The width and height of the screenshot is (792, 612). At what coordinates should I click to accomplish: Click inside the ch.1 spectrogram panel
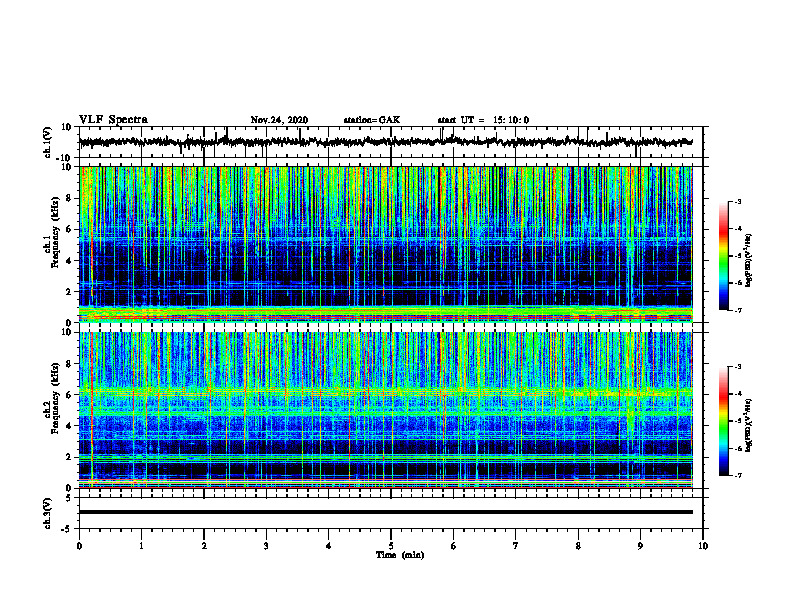pyautogui.click(x=385, y=244)
